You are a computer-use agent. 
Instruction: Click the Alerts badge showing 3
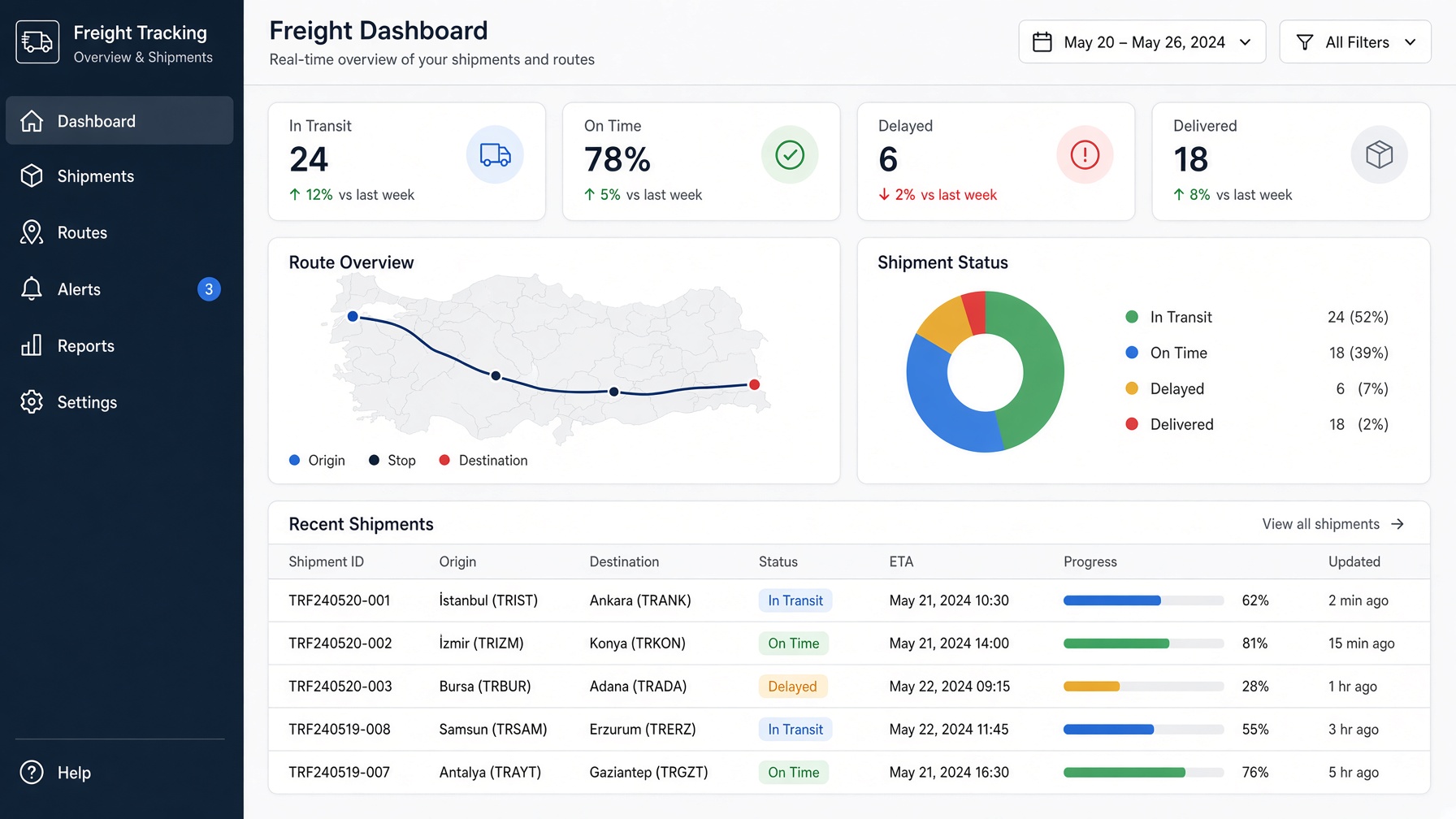coord(209,289)
